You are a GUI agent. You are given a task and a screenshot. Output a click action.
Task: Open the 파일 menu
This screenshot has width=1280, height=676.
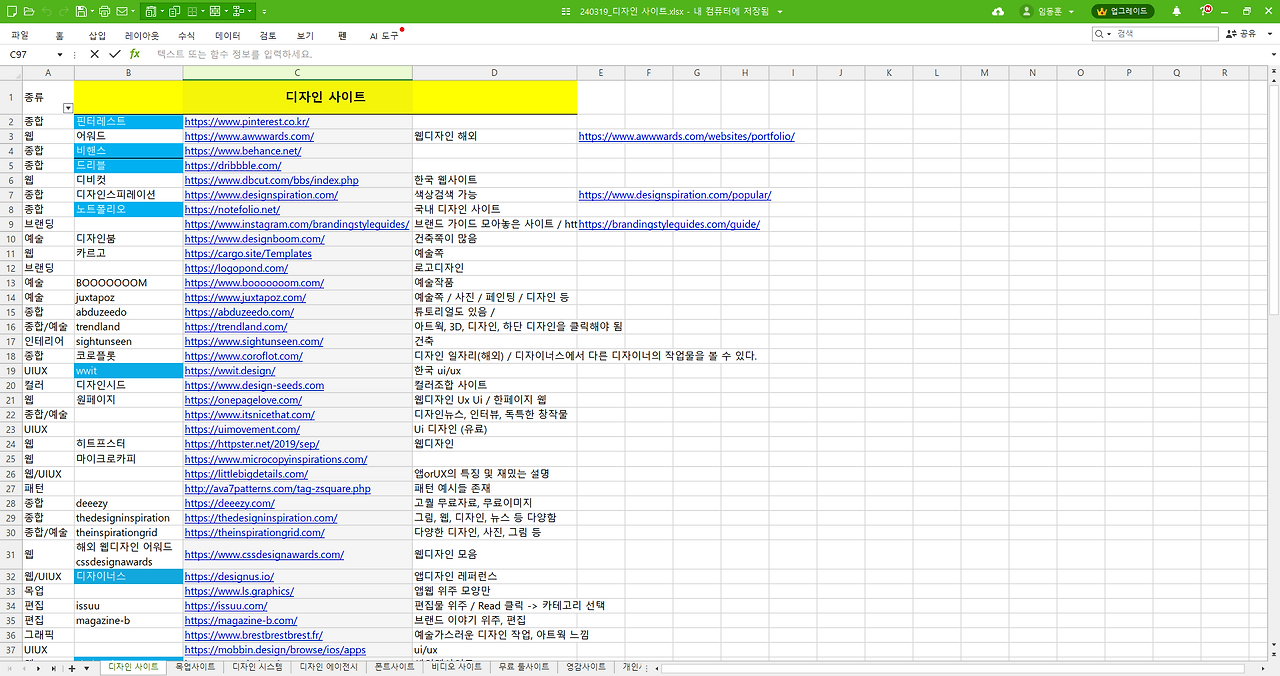(19, 34)
